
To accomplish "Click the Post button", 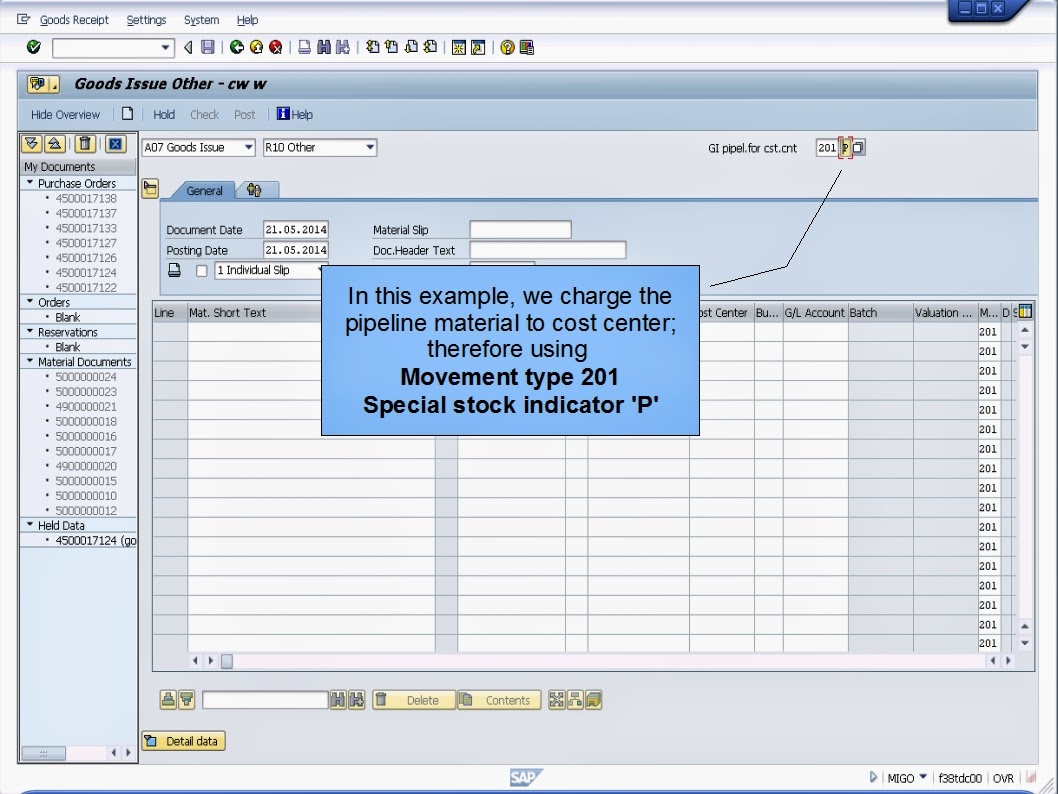I will tap(244, 115).
